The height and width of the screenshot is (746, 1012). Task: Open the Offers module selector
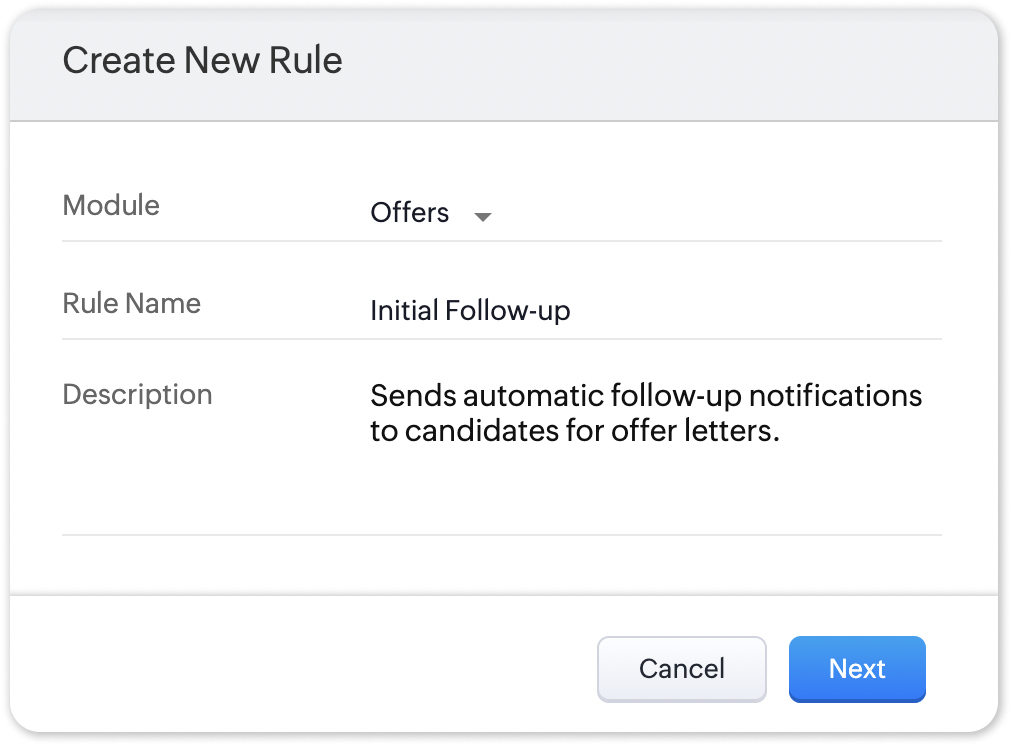[410, 213]
